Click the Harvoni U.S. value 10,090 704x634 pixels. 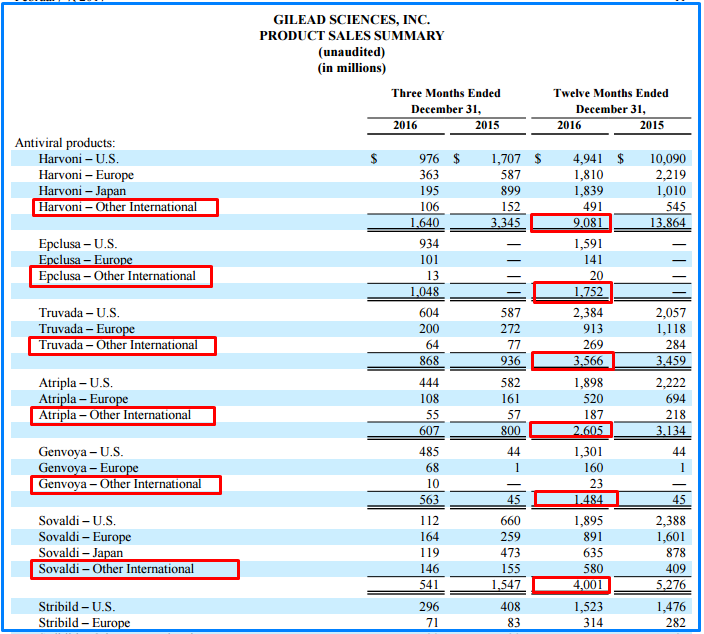[668, 159]
